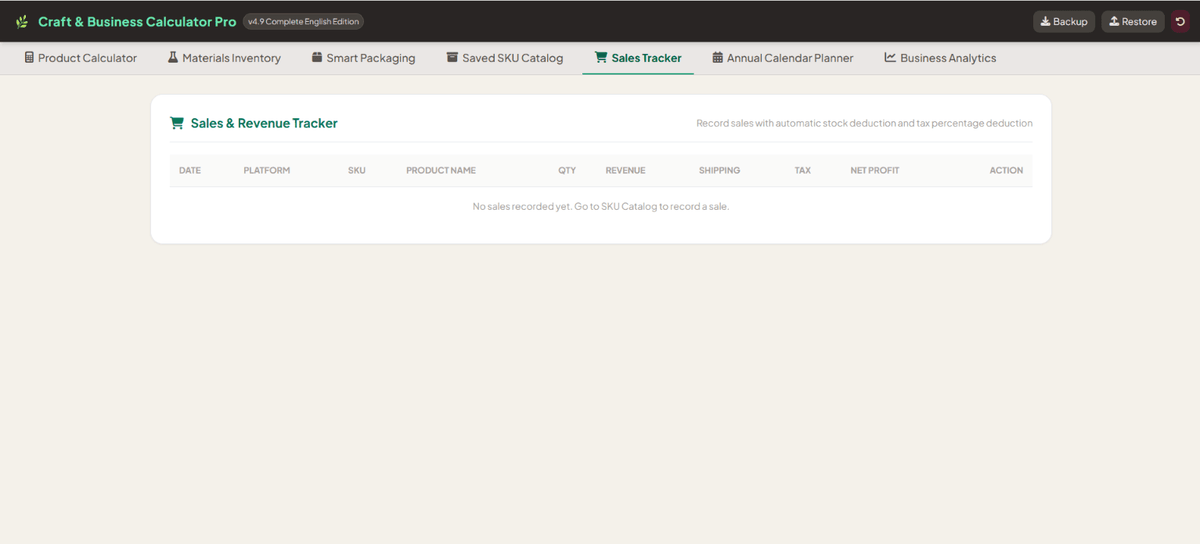Click the calendar icon for Annual Planner
Screen dimensions: 1200x544
pos(717,58)
